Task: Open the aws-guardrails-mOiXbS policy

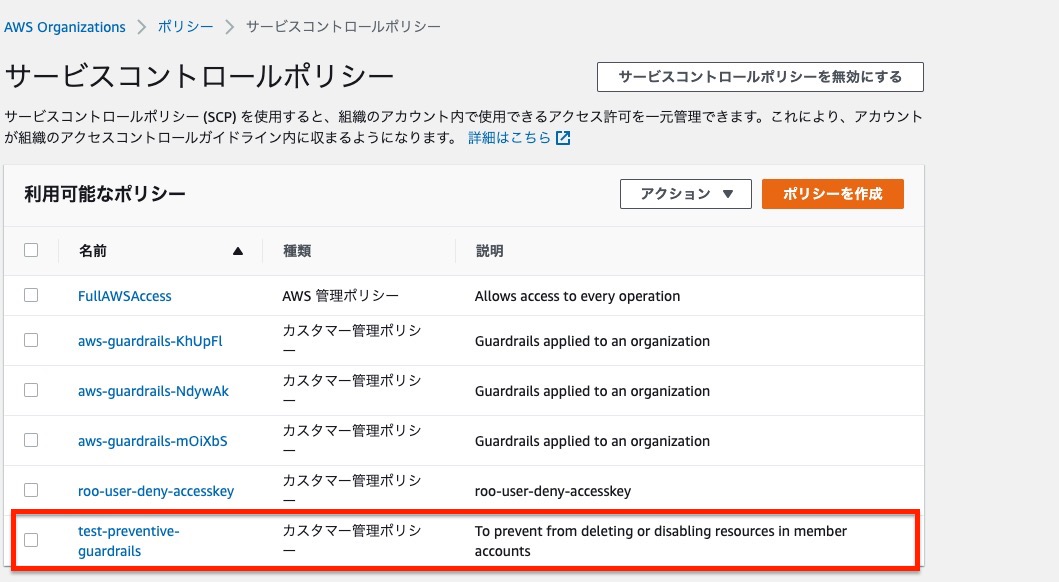Action: [152, 440]
